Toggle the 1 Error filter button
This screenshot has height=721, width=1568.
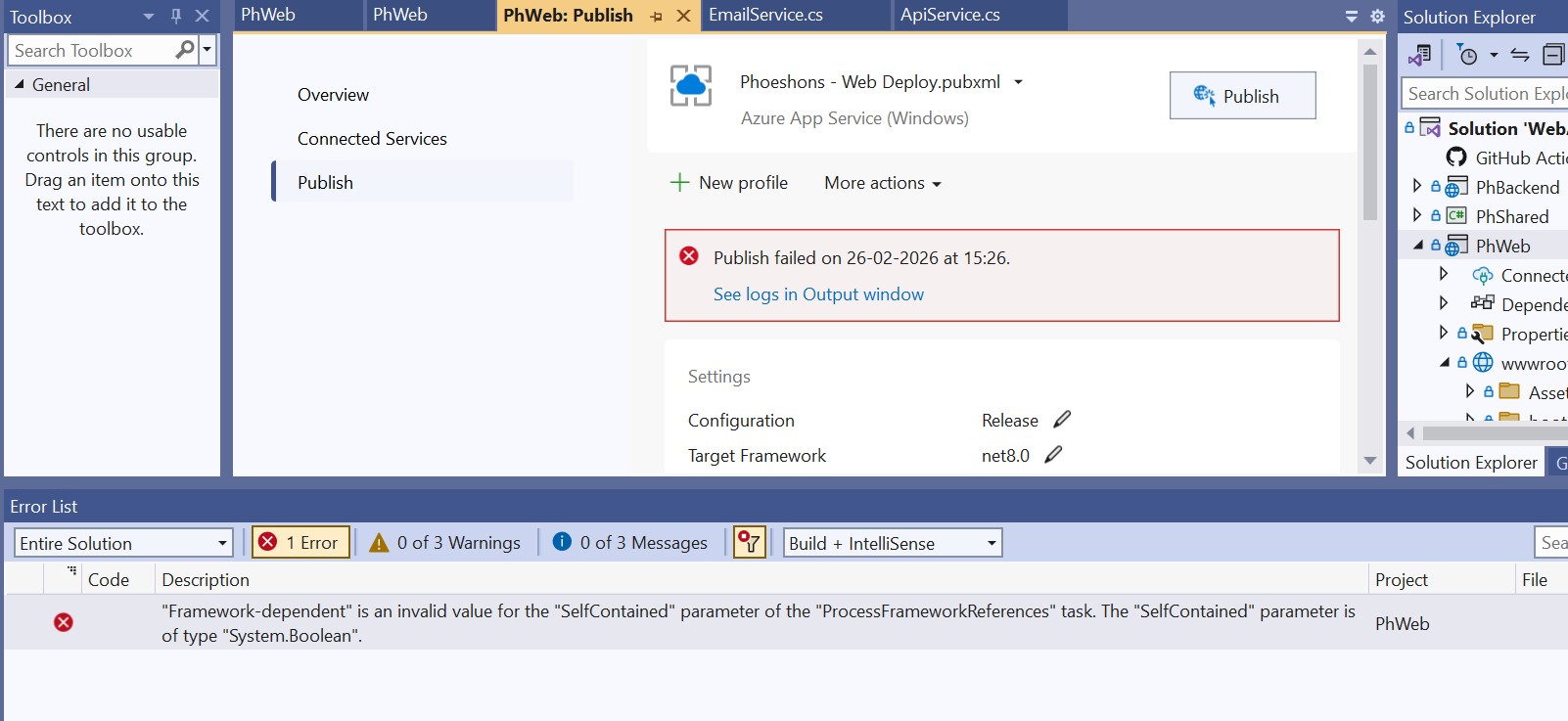pos(301,542)
